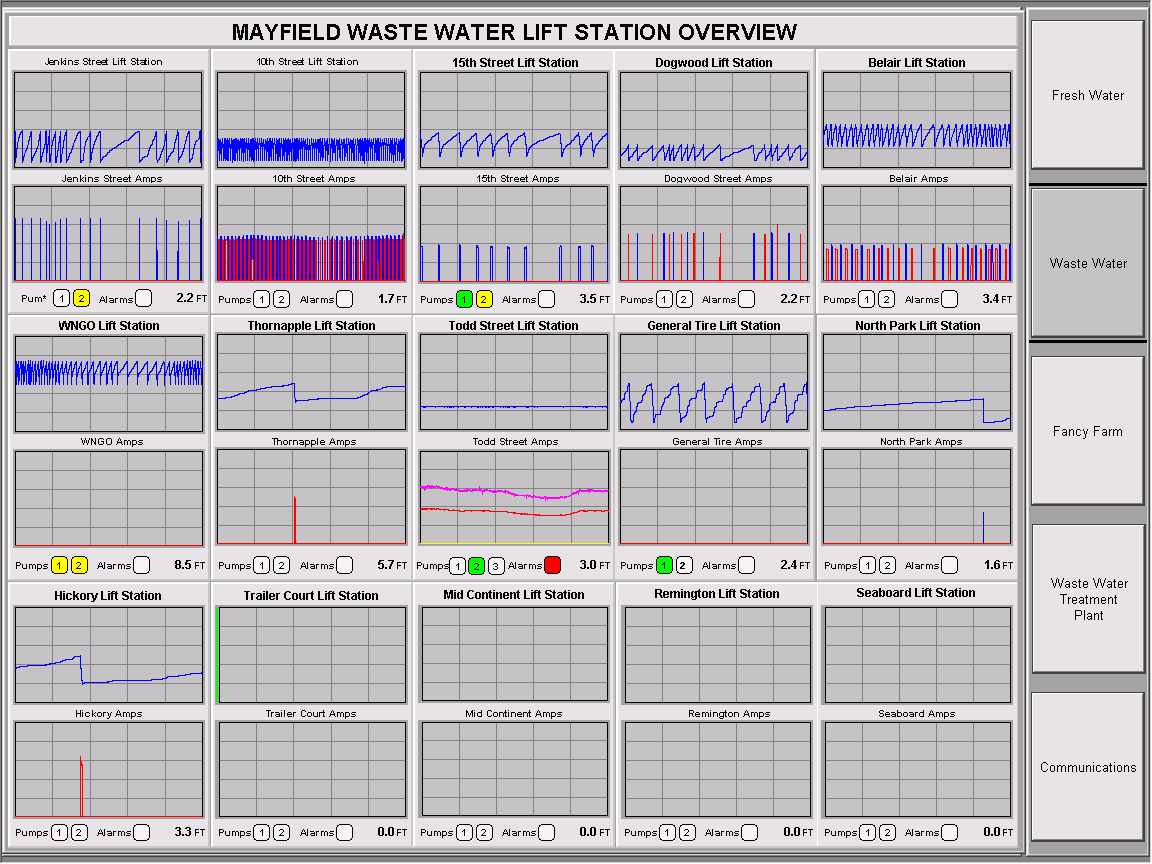1152x864 pixels.
Task: Click pump 2 indicator for Jenkins Street
Action: pos(82,298)
